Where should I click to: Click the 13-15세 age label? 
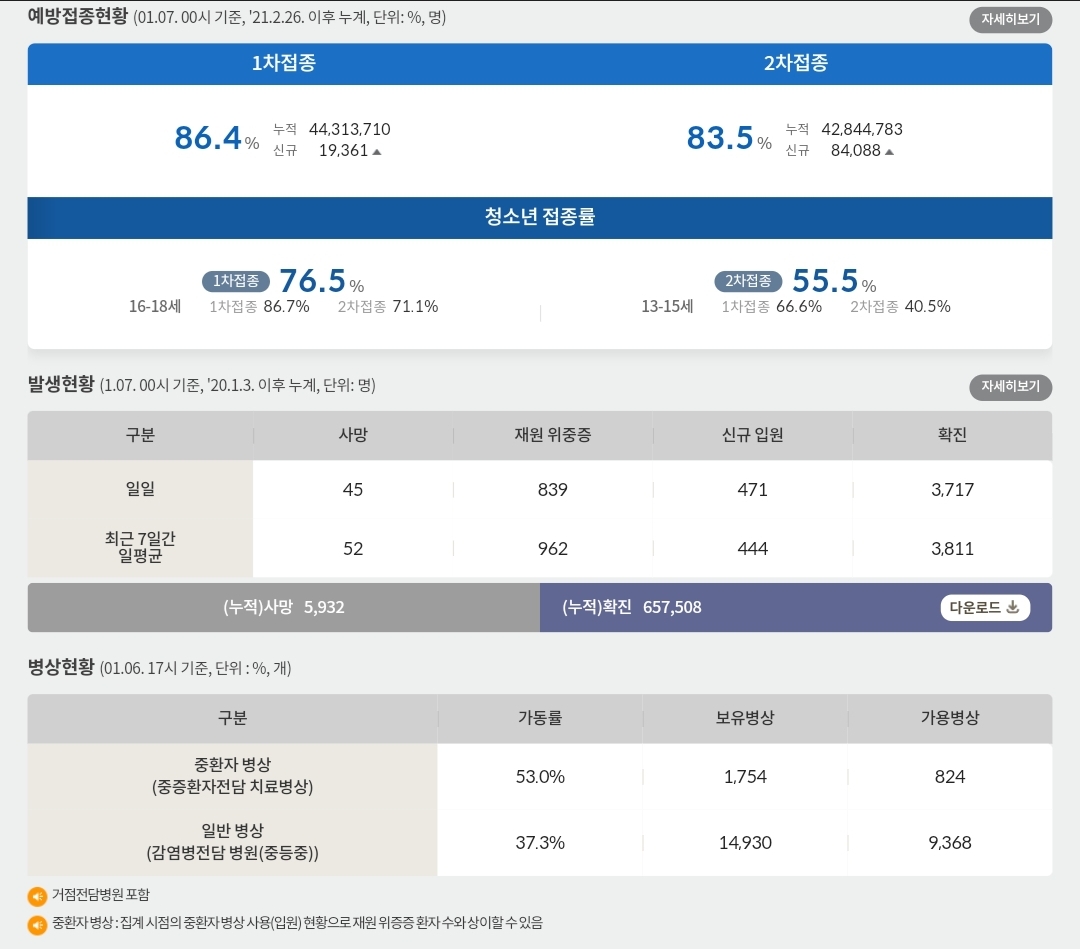667,306
